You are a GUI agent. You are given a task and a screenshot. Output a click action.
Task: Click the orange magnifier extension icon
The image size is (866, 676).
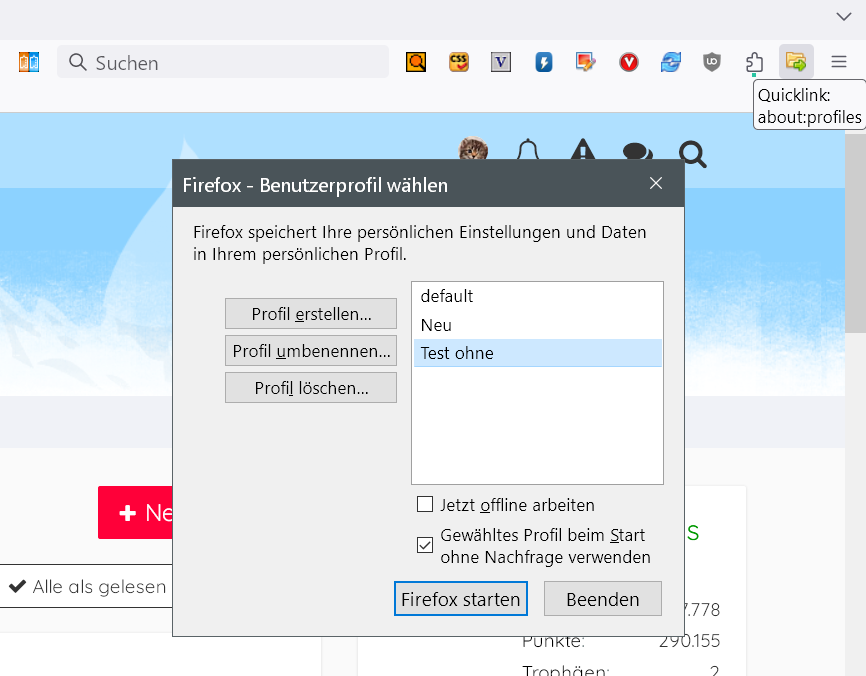(x=416, y=62)
